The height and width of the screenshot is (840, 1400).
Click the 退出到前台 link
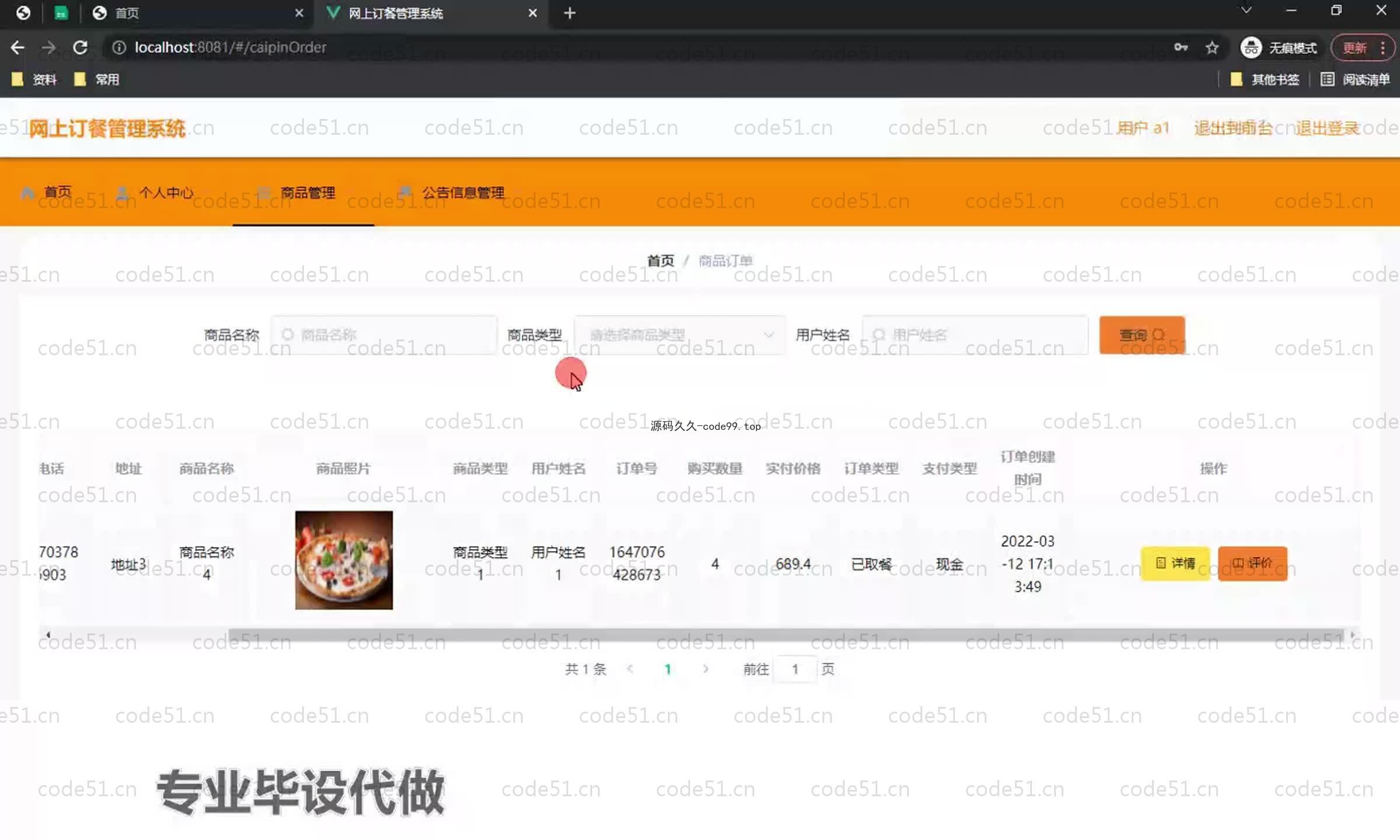point(1233,128)
